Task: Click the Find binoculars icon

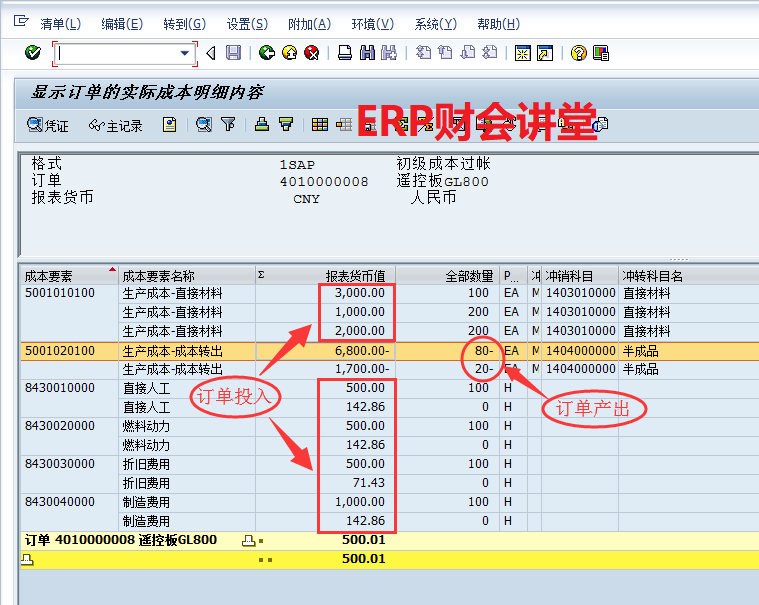Action: (367, 53)
